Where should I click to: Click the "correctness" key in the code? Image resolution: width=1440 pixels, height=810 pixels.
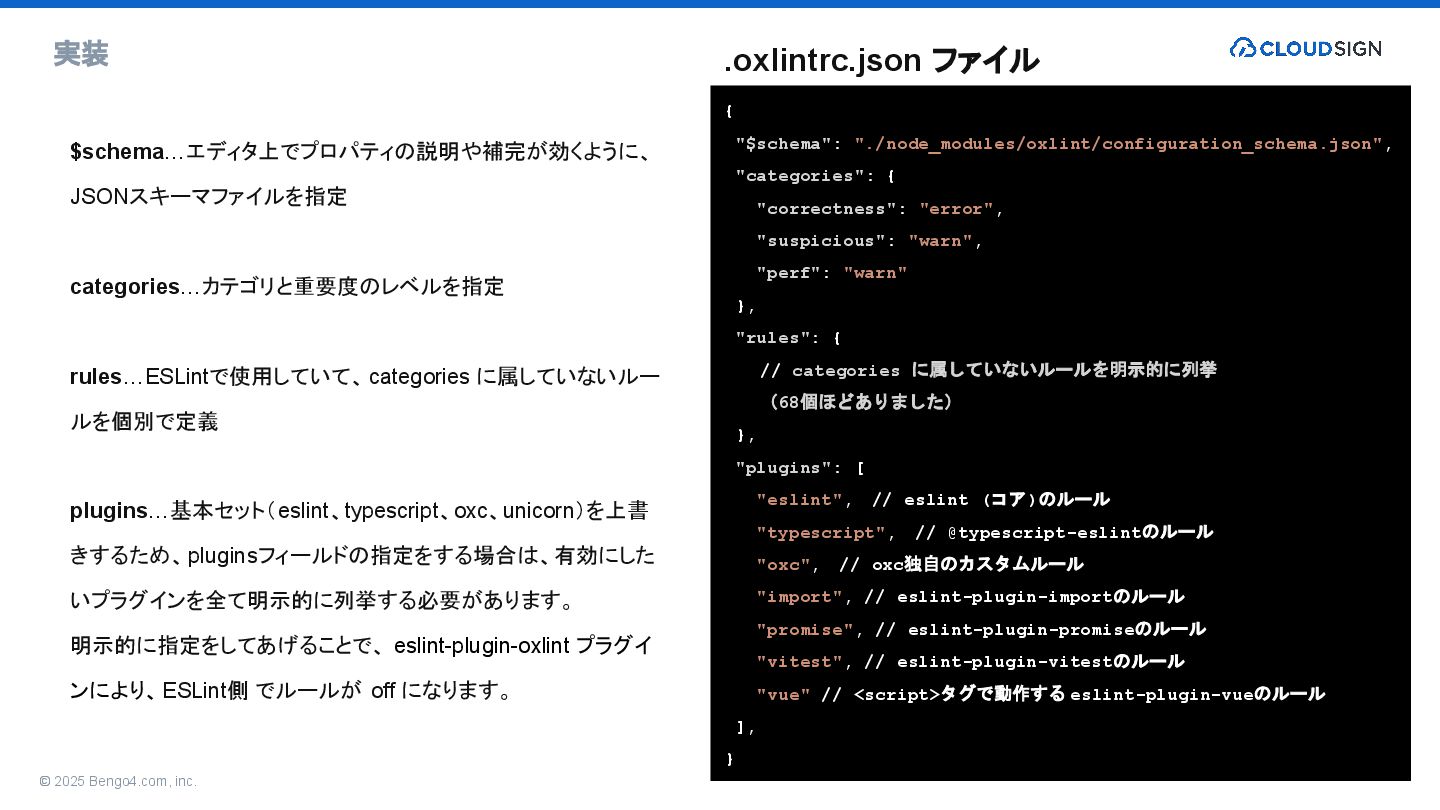point(827,209)
